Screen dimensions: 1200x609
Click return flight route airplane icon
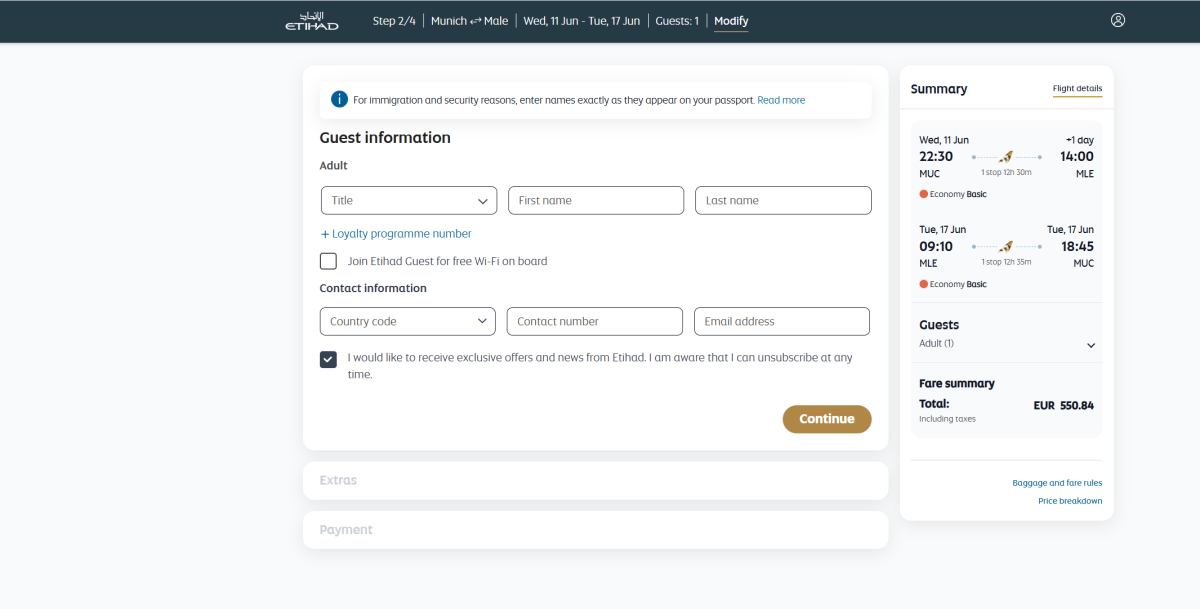pyautogui.click(x=1006, y=246)
